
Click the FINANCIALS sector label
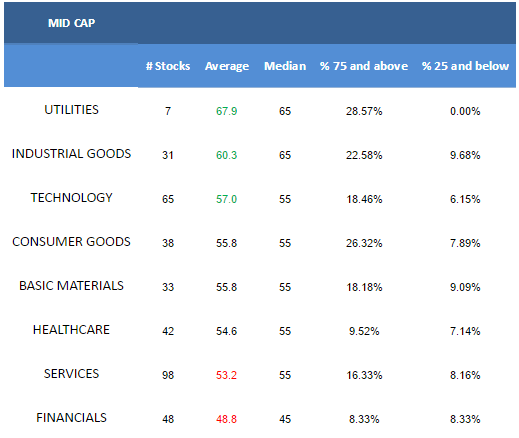tap(71, 418)
